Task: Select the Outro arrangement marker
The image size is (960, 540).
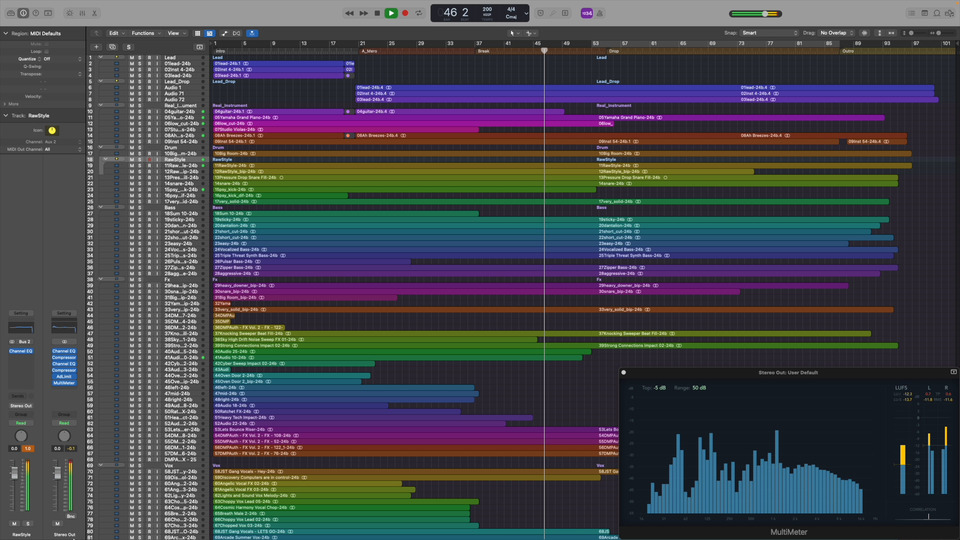Action: click(x=848, y=51)
